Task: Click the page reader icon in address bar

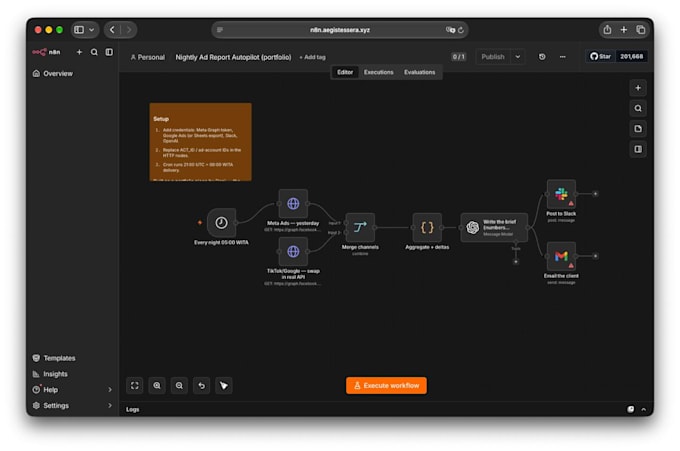Action: coord(220,30)
